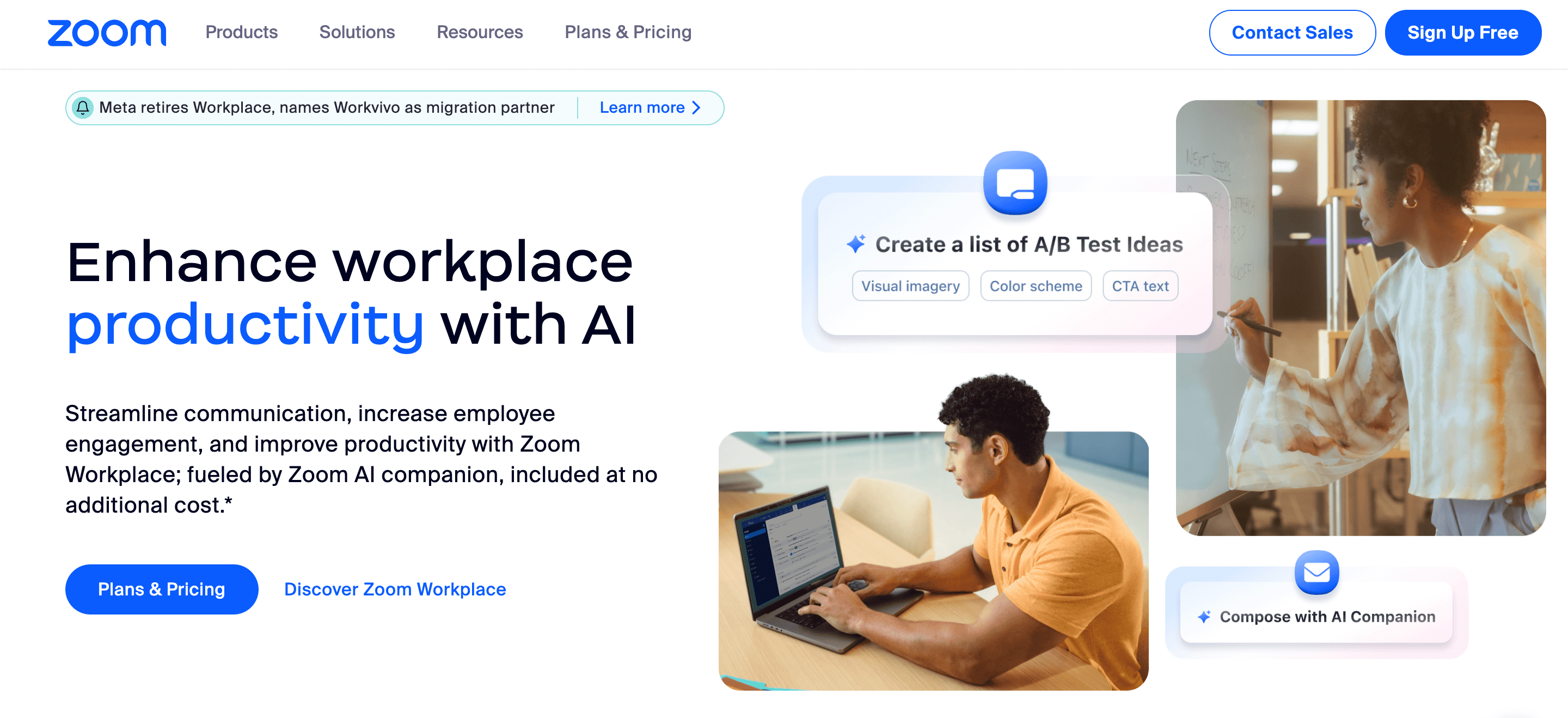
Task: Select the Contact Sales menu item
Action: [1291, 32]
